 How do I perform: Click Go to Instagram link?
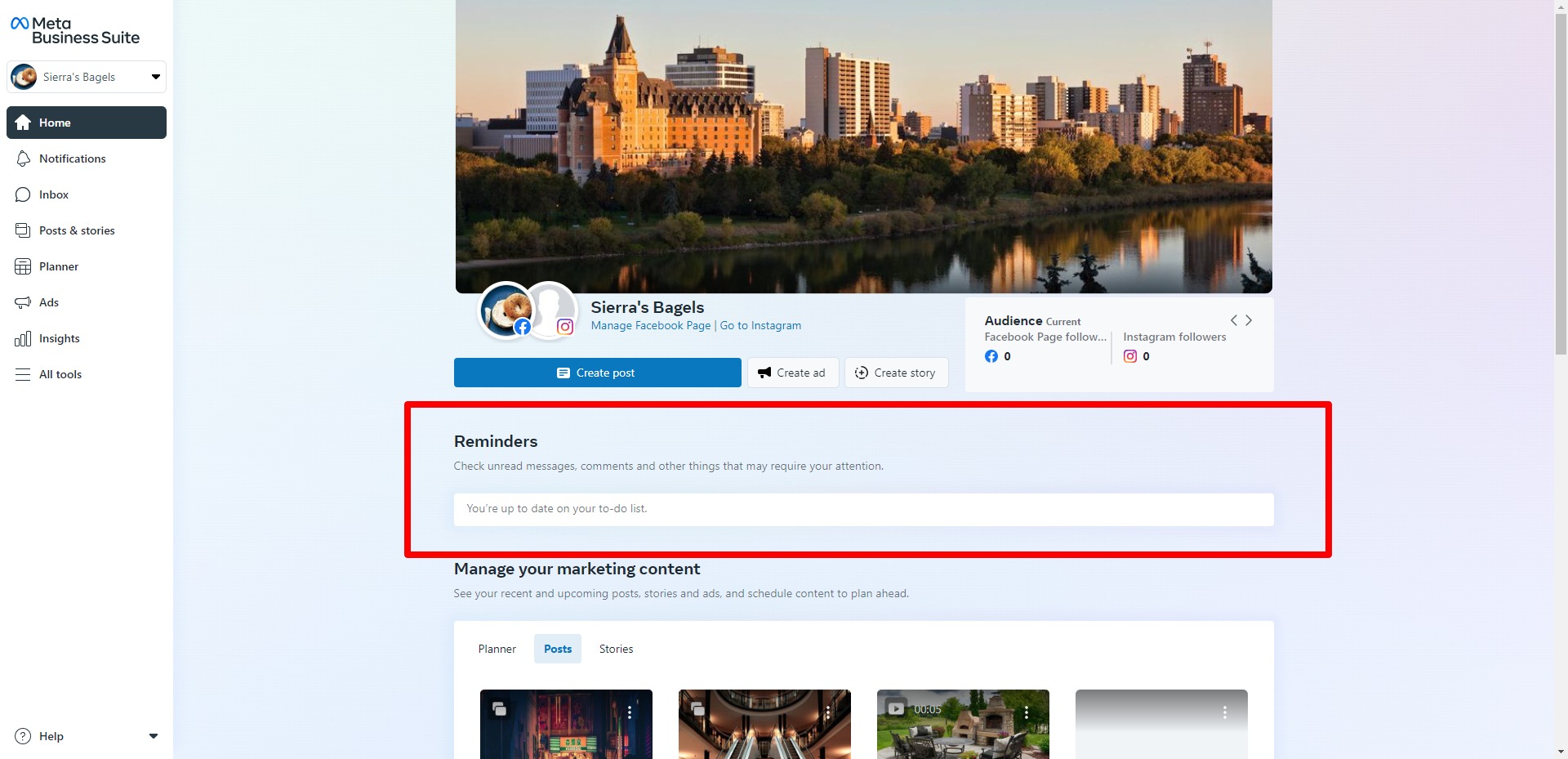tap(760, 325)
